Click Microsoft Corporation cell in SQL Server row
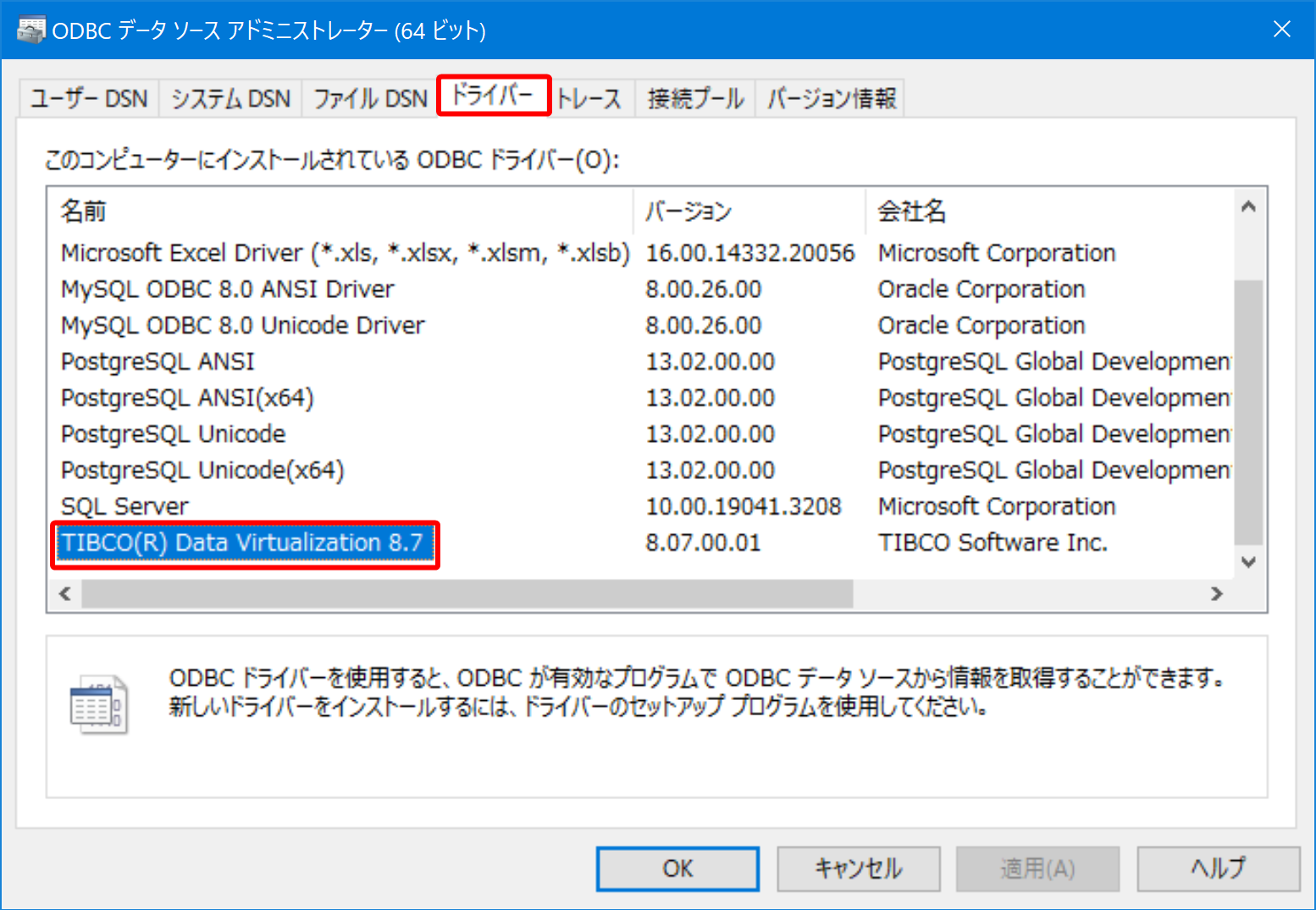The width and height of the screenshot is (1316, 910). 997,506
